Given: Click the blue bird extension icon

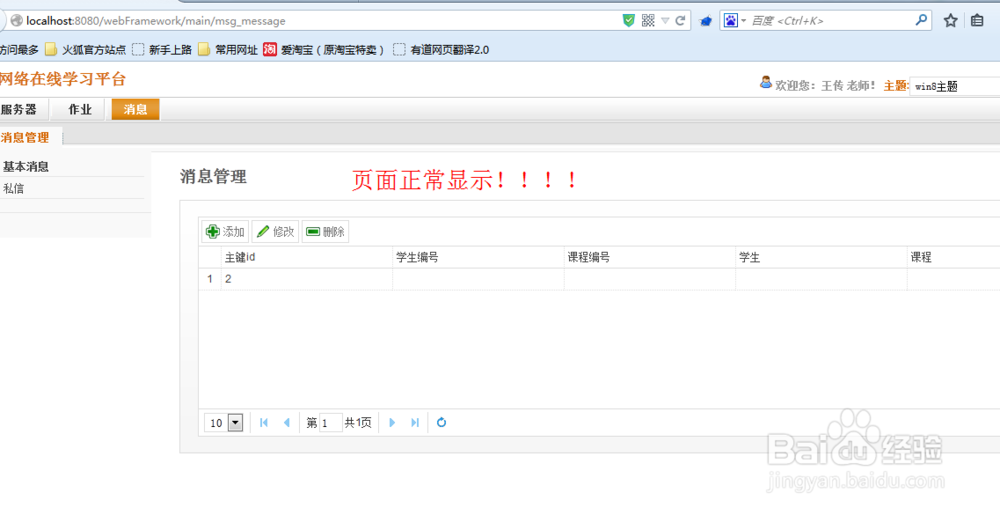Looking at the screenshot, I should click(705, 21).
